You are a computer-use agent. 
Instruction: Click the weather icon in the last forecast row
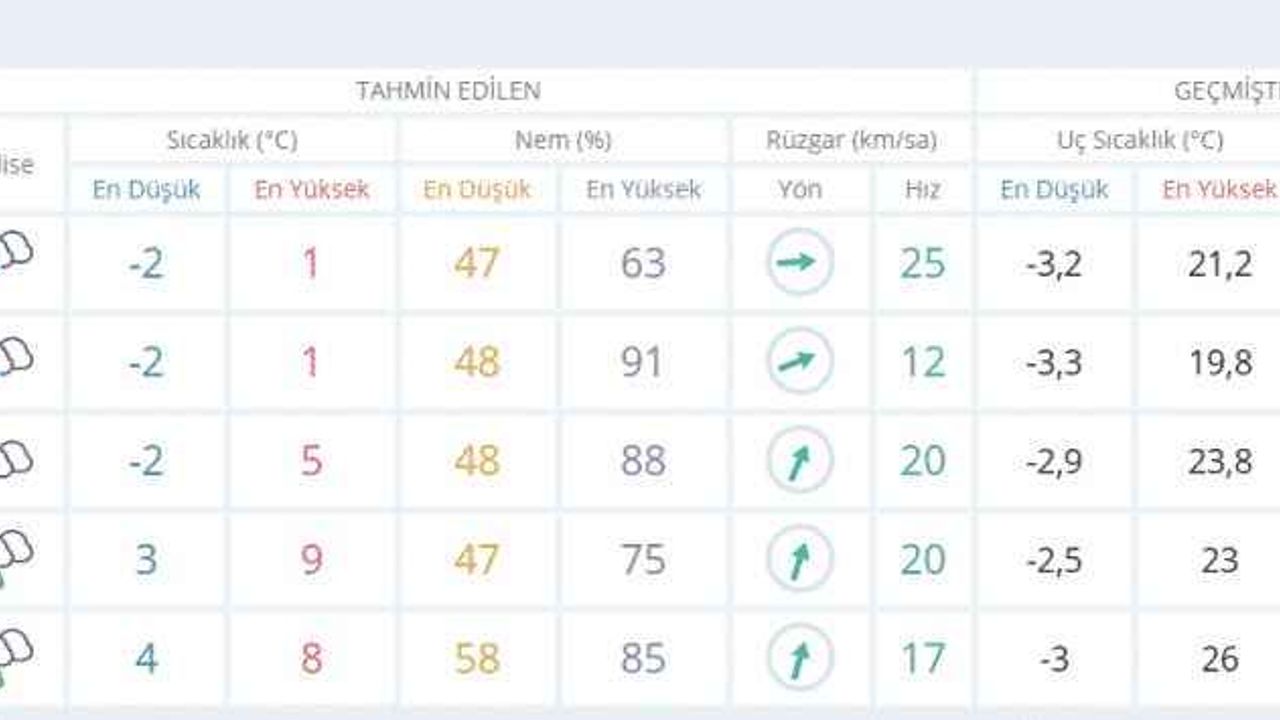(x=16, y=651)
